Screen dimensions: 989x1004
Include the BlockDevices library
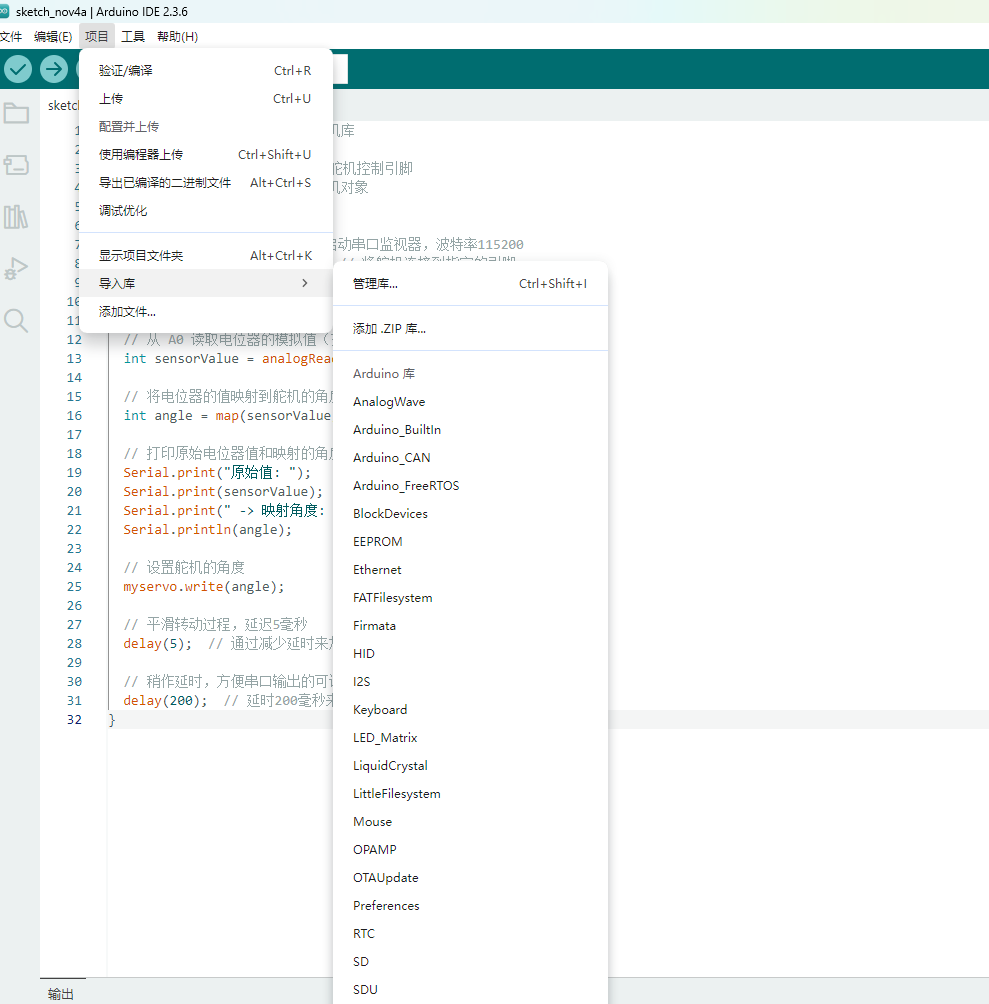tap(470, 514)
